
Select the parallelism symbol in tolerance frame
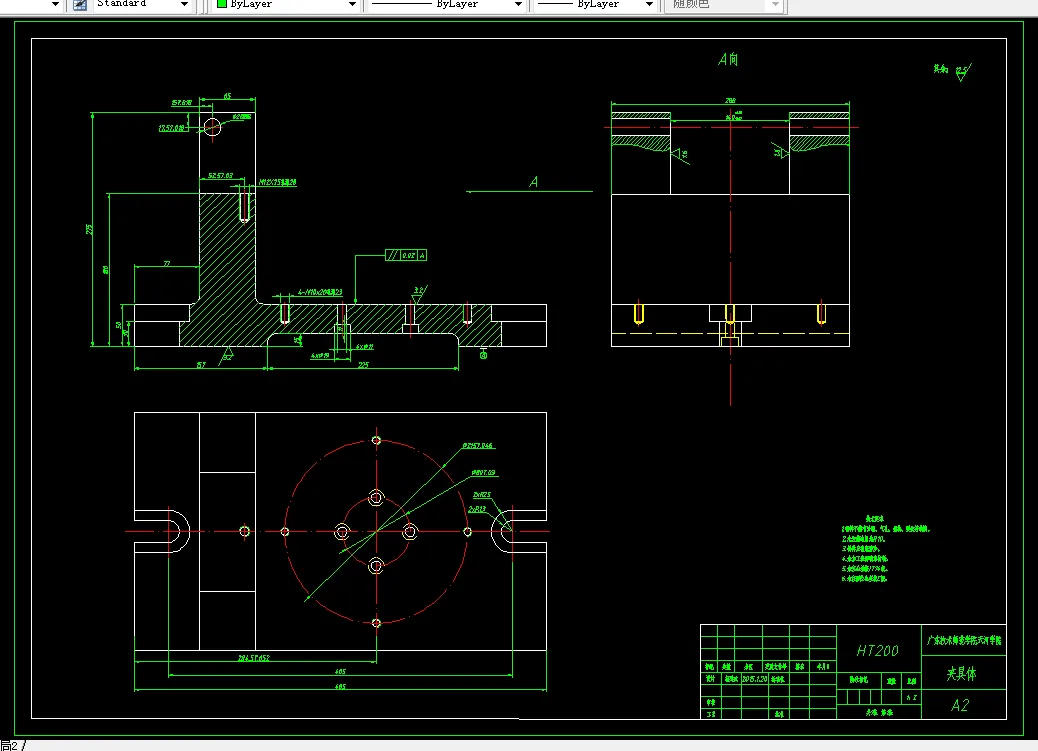(x=393, y=255)
